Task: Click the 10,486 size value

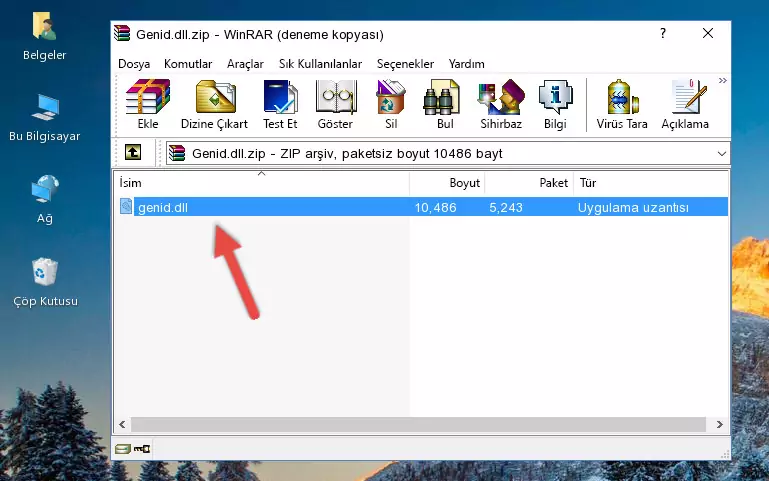Action: (435, 207)
